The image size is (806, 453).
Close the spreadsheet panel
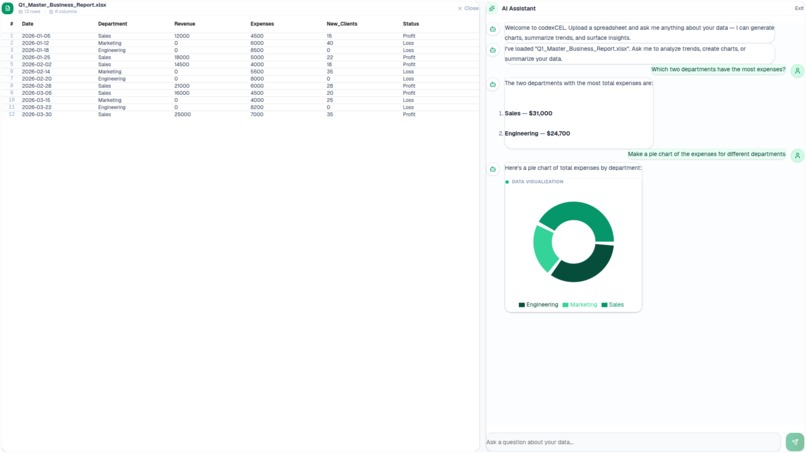pyautogui.click(x=468, y=8)
